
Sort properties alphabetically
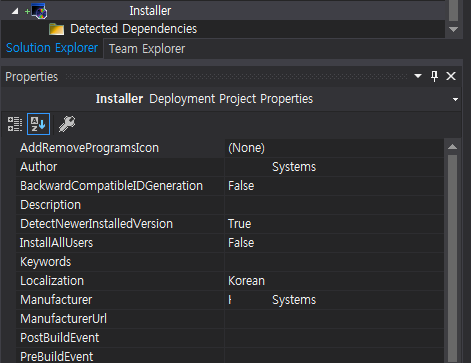point(38,124)
